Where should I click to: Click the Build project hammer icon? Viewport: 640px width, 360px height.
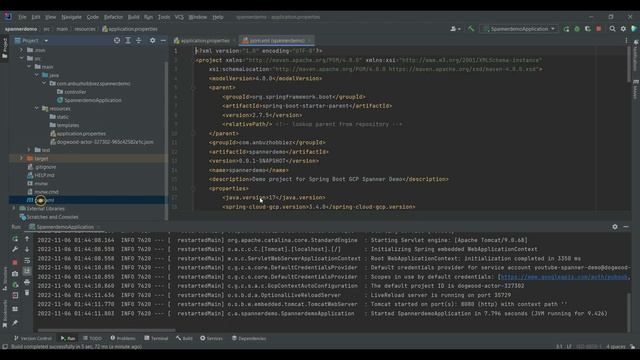click(x=471, y=29)
